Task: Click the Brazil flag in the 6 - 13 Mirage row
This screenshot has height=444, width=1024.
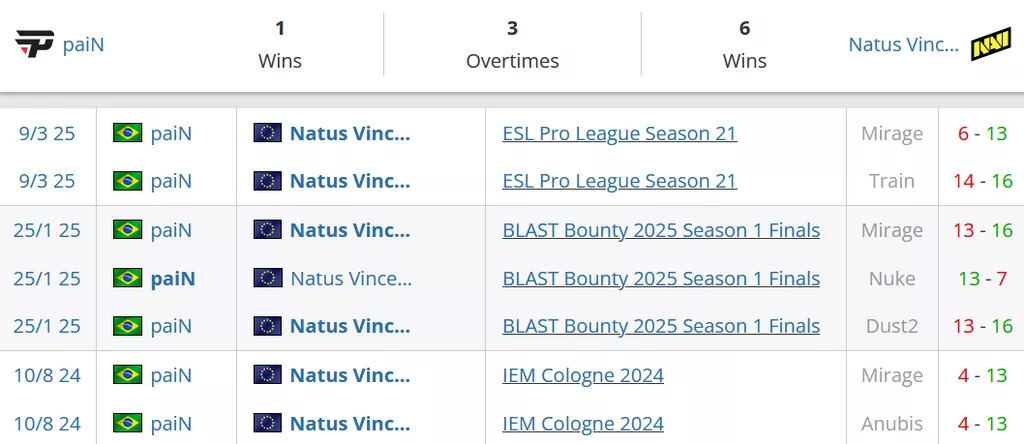Action: coord(127,133)
